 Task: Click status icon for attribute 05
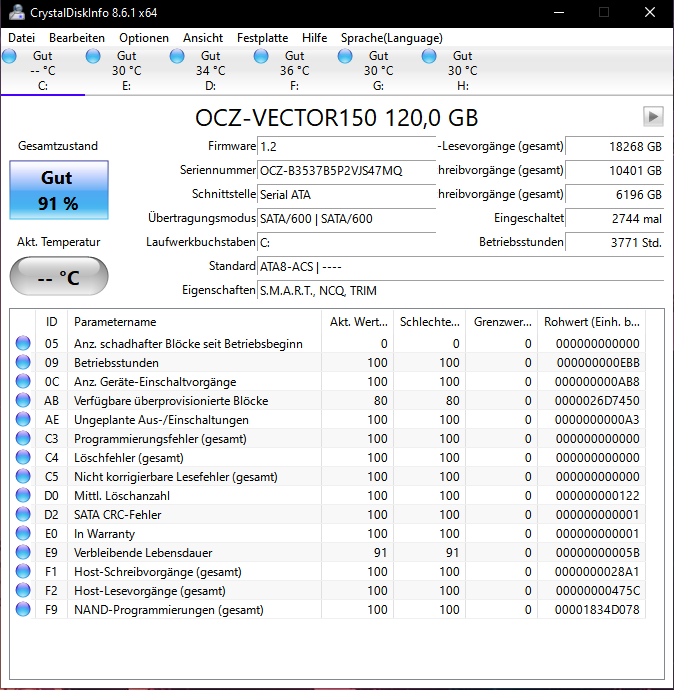click(x=23, y=343)
